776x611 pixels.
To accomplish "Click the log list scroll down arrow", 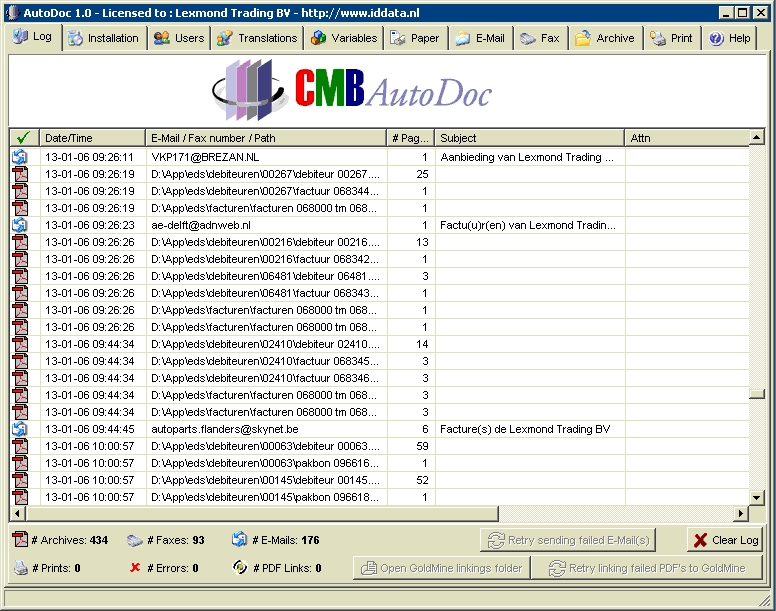I will [x=757, y=497].
